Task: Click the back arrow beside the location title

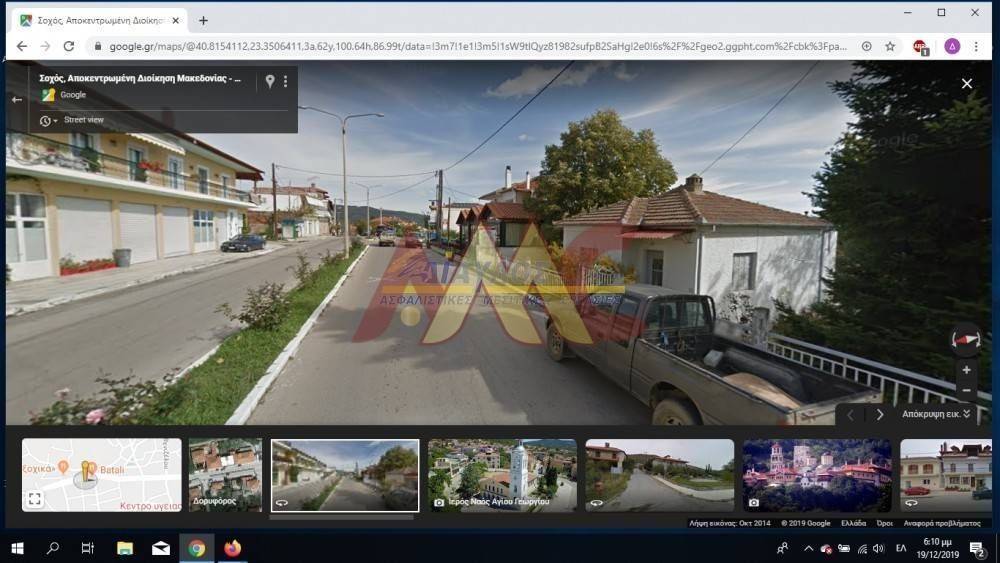Action: (16, 100)
